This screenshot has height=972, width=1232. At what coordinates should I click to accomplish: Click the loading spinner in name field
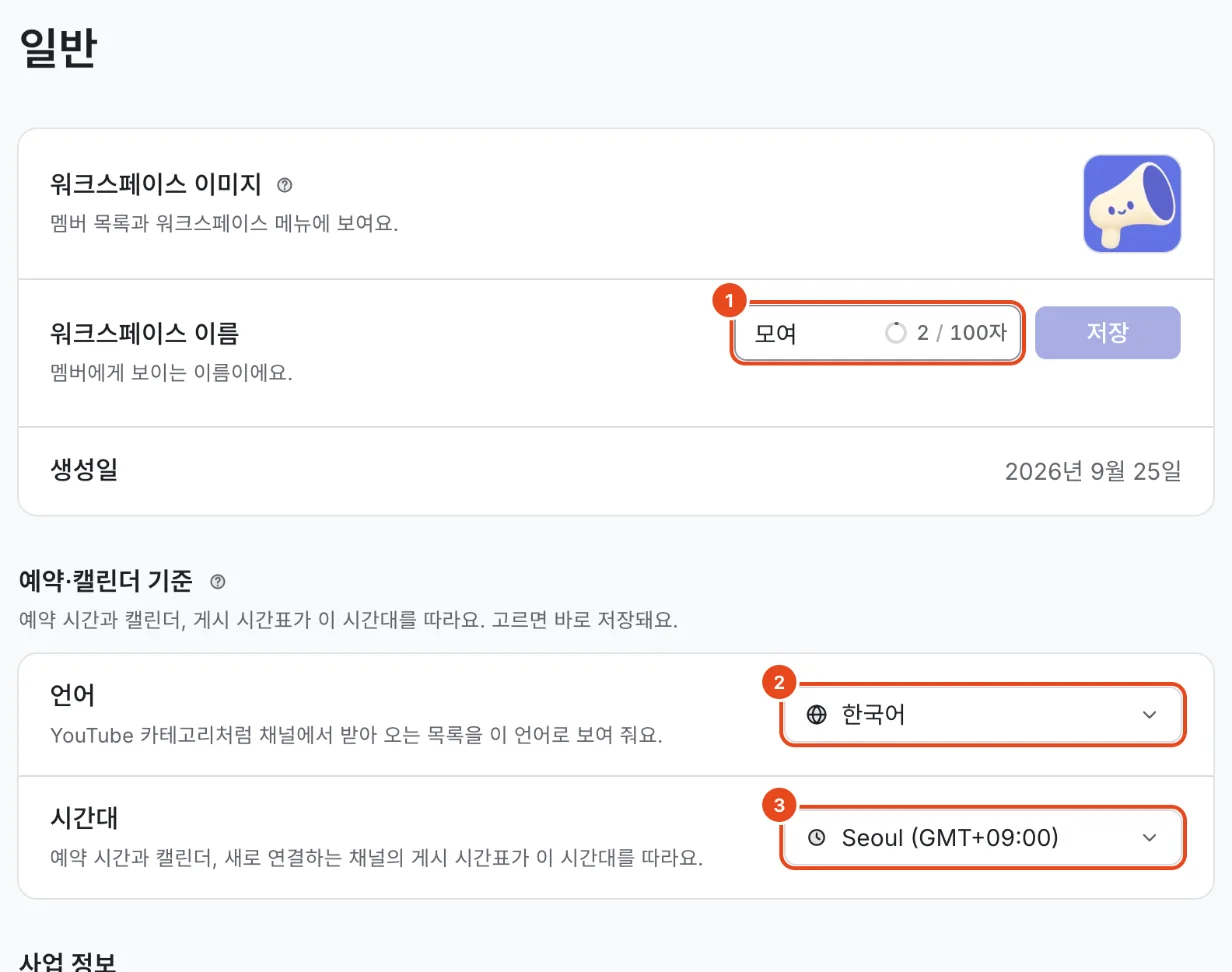click(x=895, y=333)
